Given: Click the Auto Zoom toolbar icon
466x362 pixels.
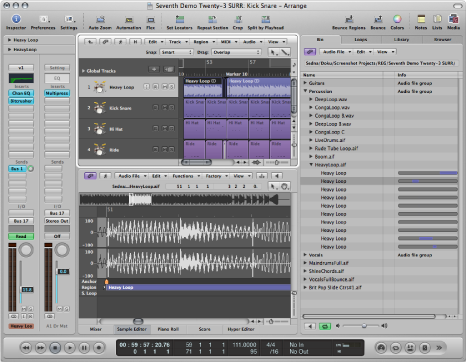Looking at the screenshot, I should coord(100,19).
